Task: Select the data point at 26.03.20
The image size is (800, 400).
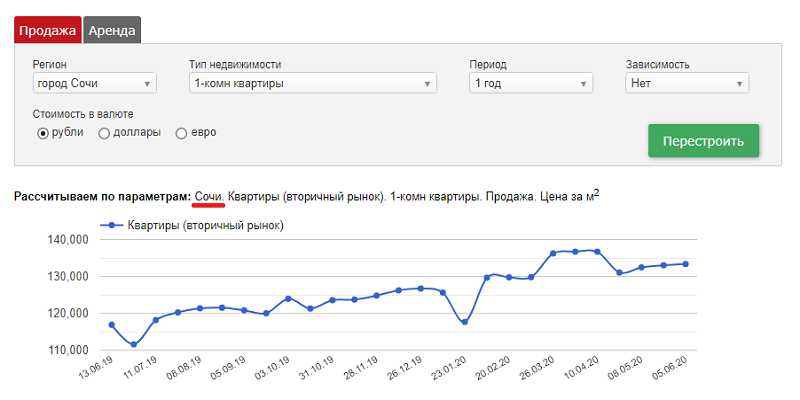Action: [553, 253]
